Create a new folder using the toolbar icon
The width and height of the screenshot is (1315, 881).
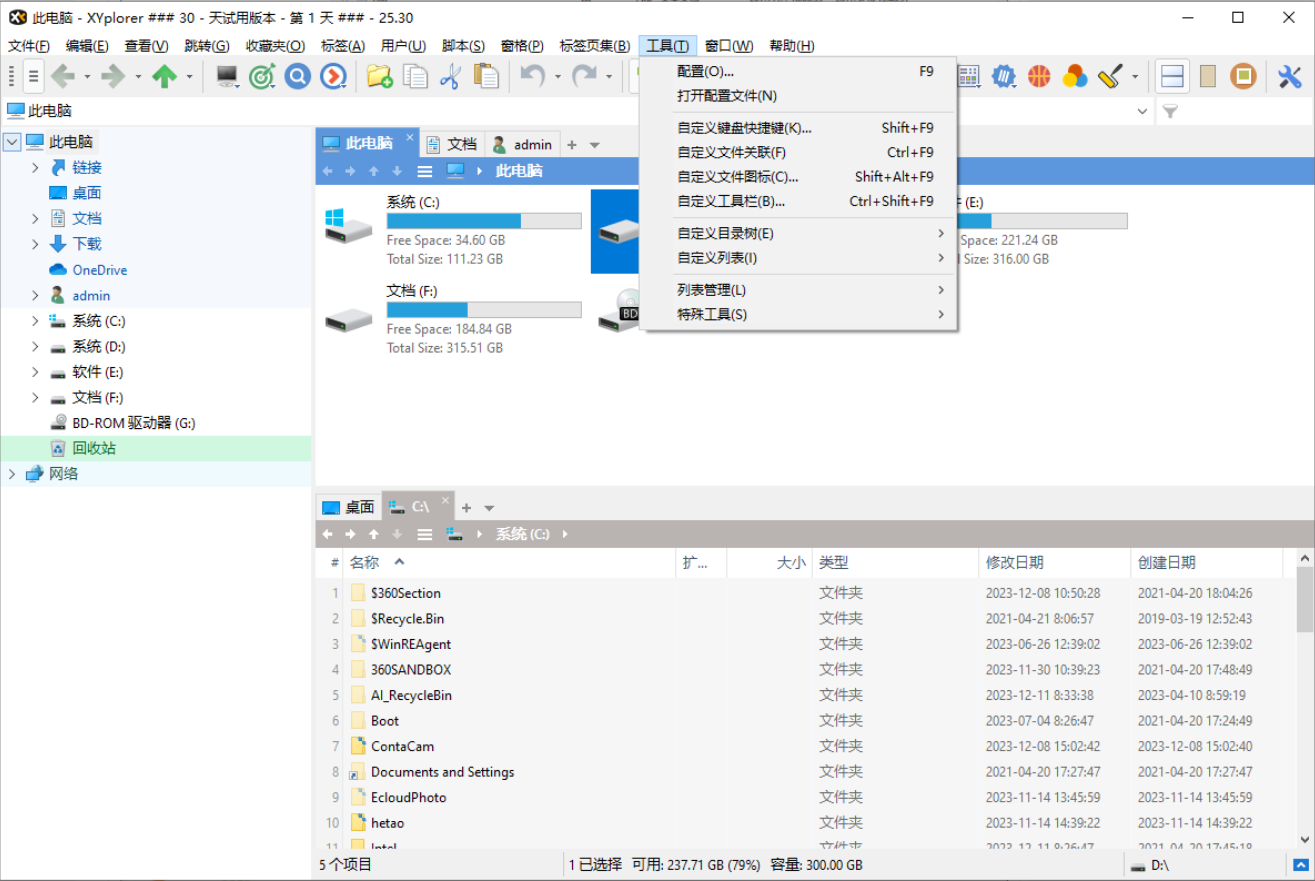tap(380, 76)
